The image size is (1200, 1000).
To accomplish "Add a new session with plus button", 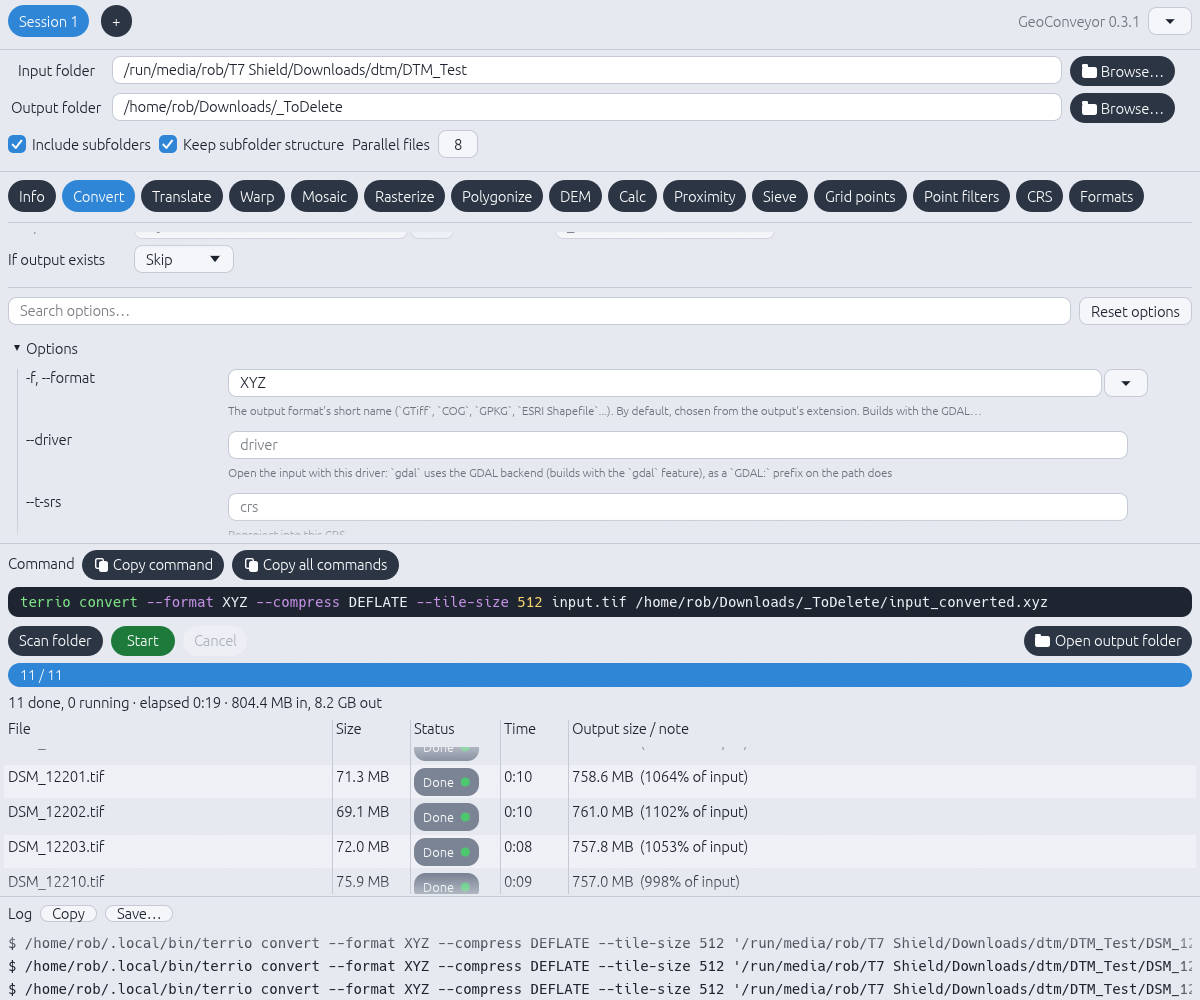I will click(x=116, y=21).
